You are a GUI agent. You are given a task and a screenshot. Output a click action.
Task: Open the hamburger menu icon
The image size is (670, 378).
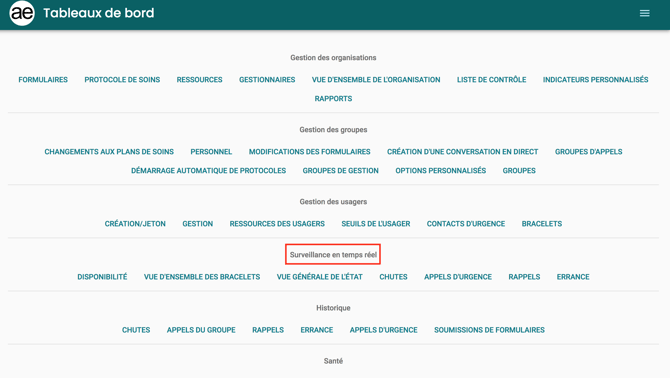644,13
